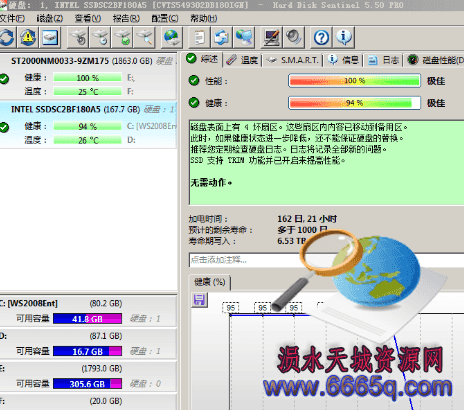Click the disk icon with green checkmark

122,37
